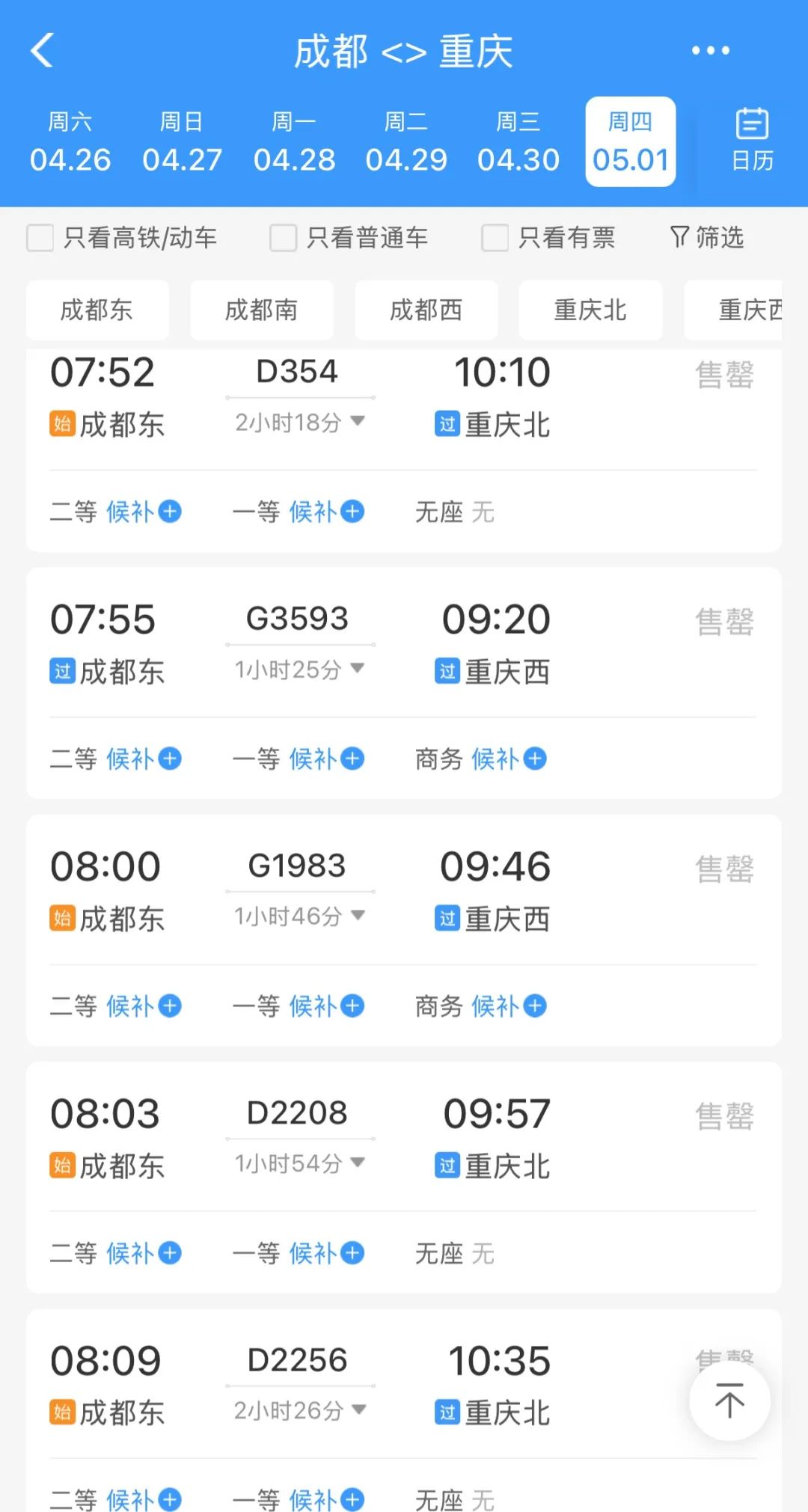Enable high-speed/bullet trains only checkbox
This screenshot has height=1512, width=808.
click(40, 238)
